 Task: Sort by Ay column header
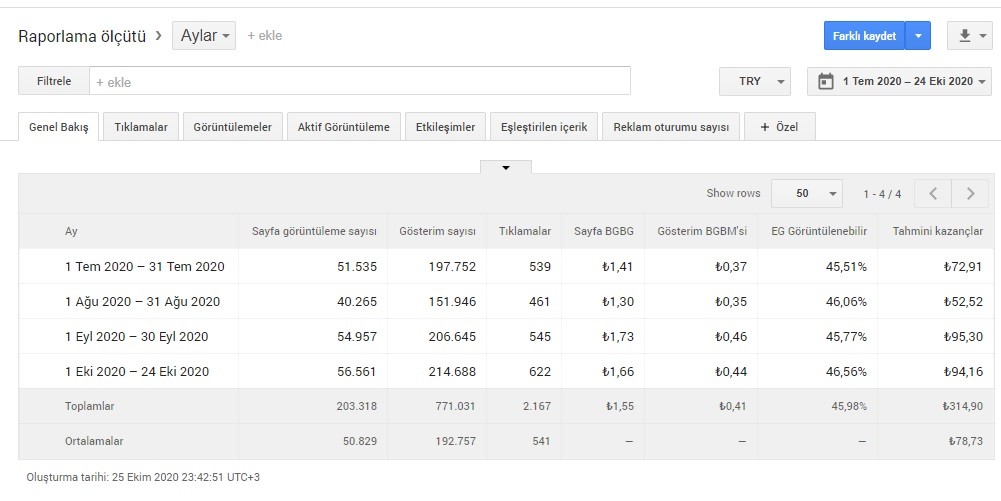[71, 231]
